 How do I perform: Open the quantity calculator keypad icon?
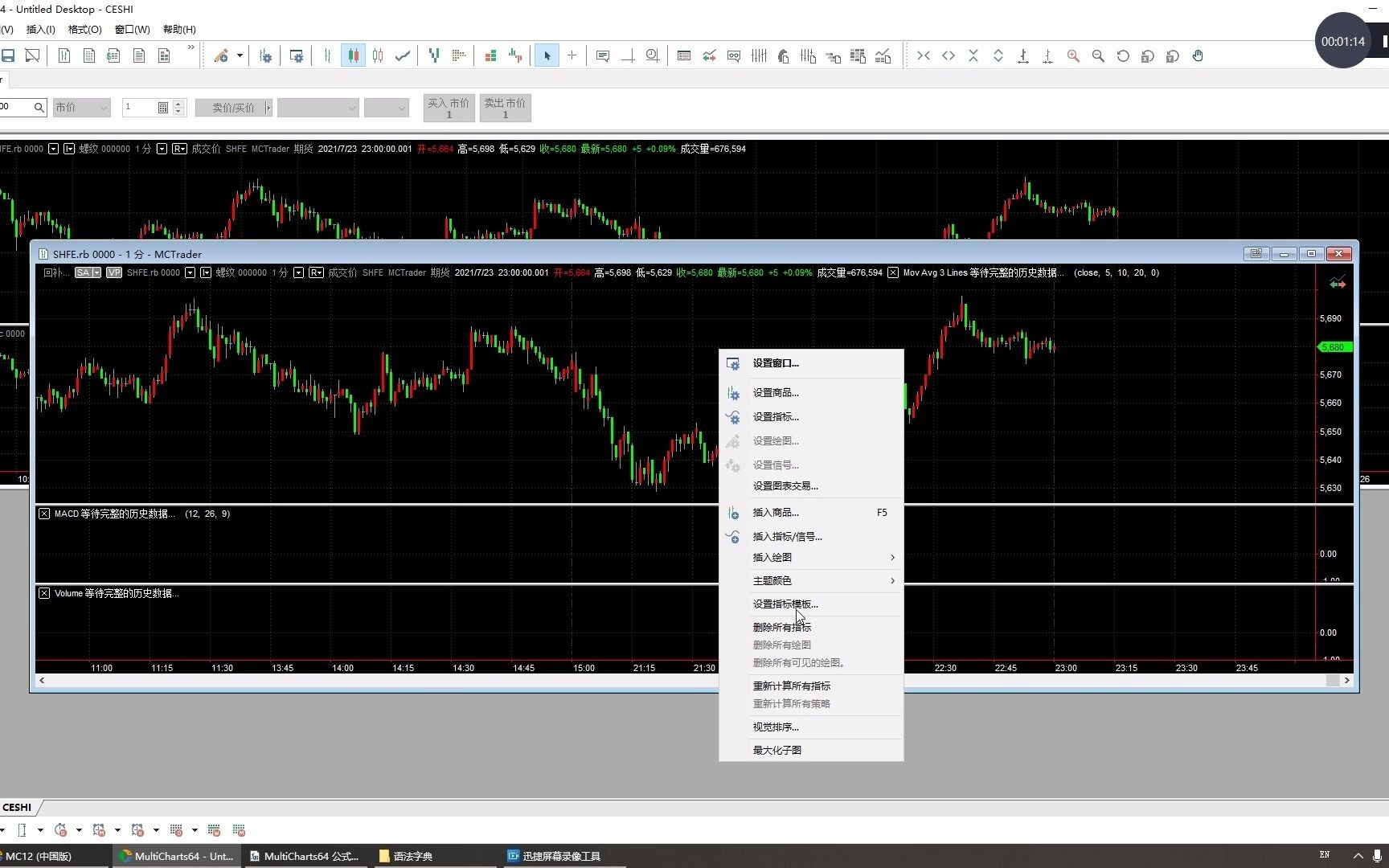pyautogui.click(x=163, y=108)
